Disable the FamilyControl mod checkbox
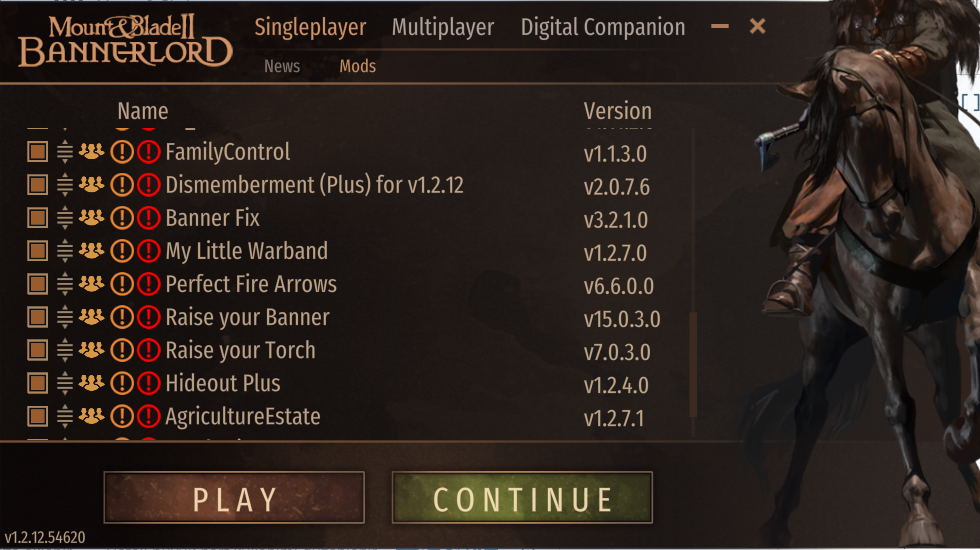 (38, 152)
